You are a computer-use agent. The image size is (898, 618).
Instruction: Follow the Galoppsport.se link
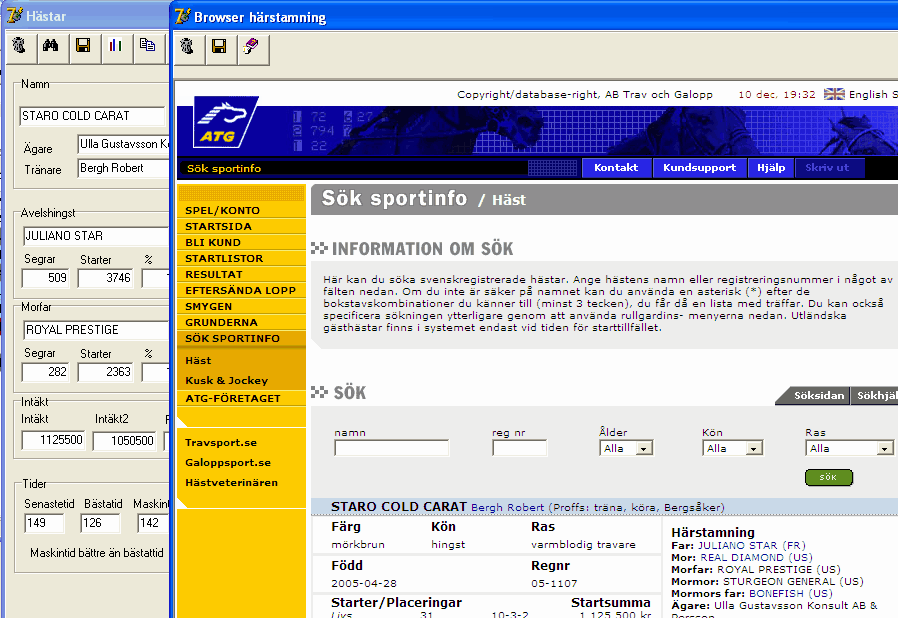(228, 463)
